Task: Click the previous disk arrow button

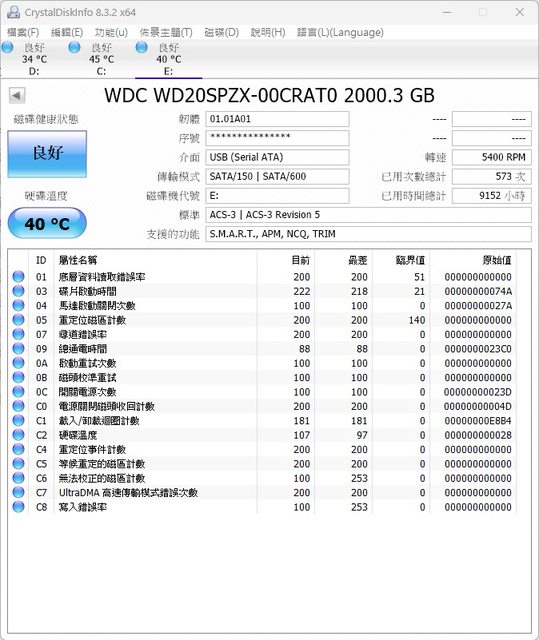Action: point(17,96)
